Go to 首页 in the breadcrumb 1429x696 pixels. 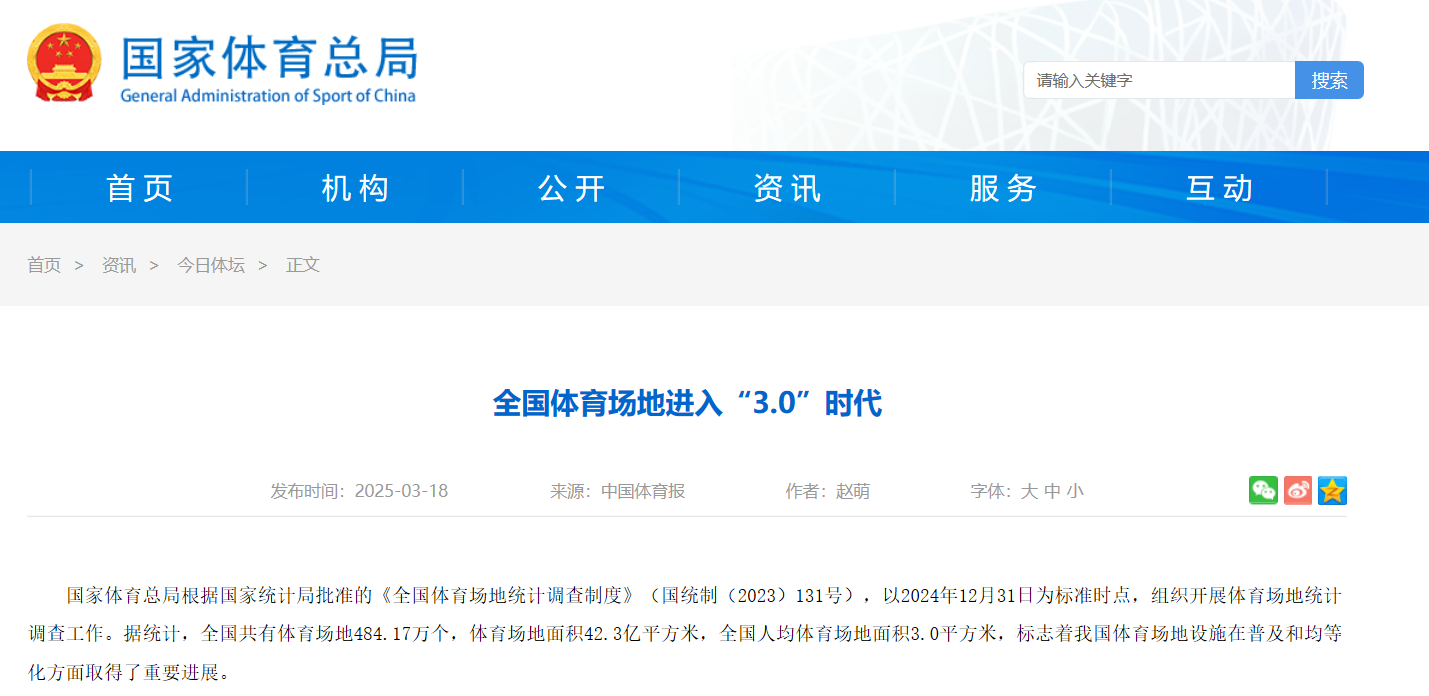tap(44, 265)
